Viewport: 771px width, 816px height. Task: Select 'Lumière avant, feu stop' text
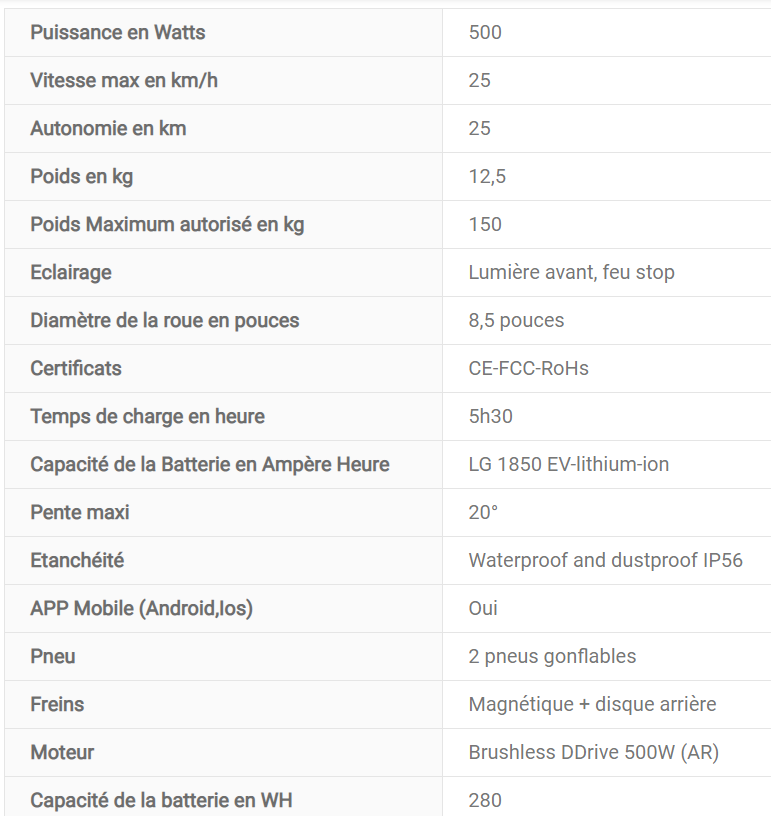click(x=571, y=273)
